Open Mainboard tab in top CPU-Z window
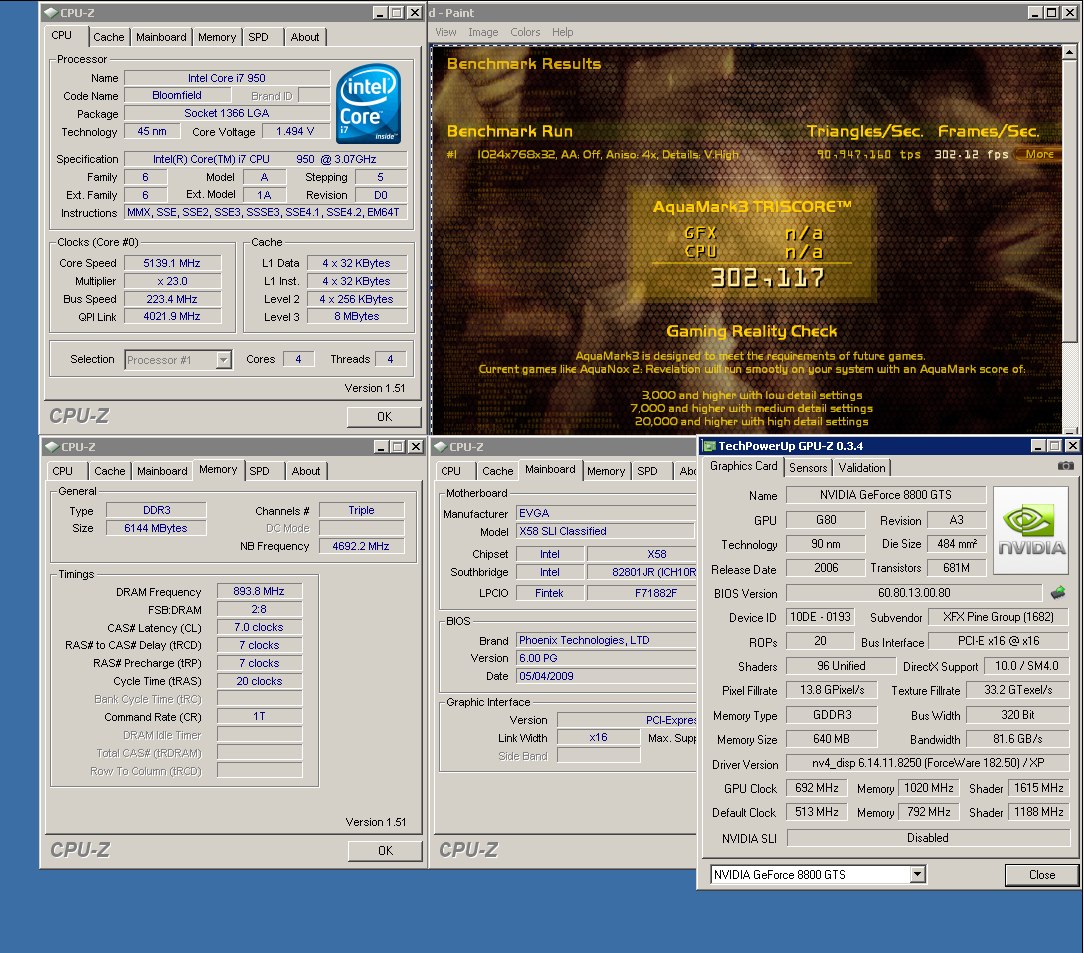 tap(161, 37)
